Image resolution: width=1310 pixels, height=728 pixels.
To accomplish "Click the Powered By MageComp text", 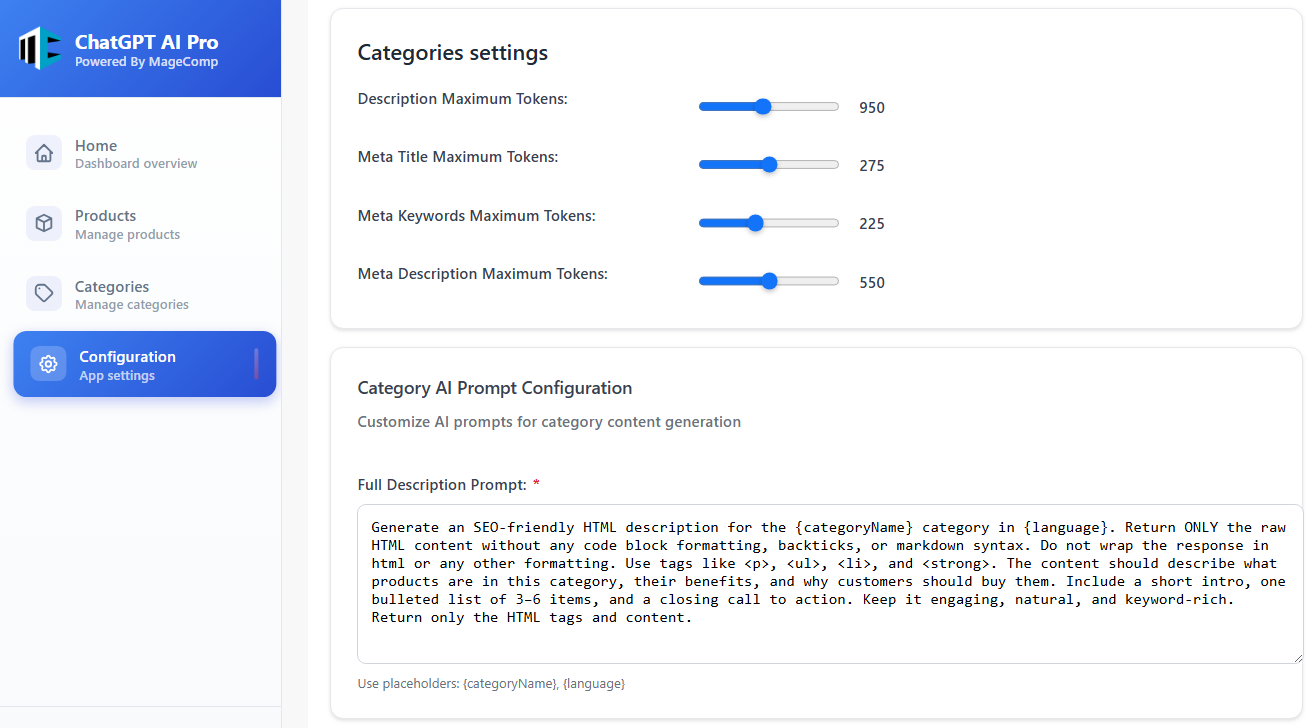I will tap(146, 62).
